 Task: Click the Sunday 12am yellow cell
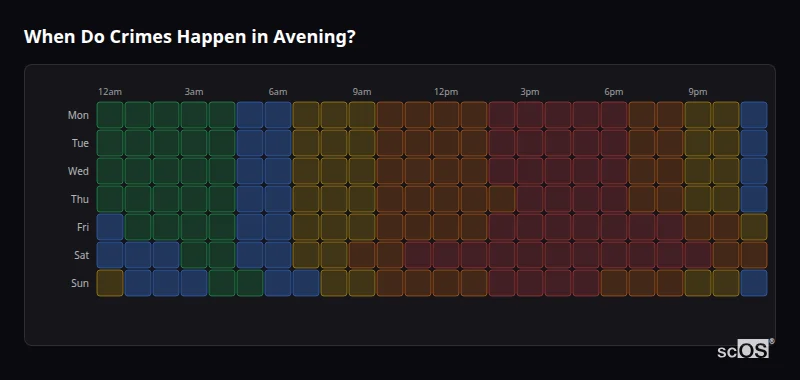(x=110, y=283)
